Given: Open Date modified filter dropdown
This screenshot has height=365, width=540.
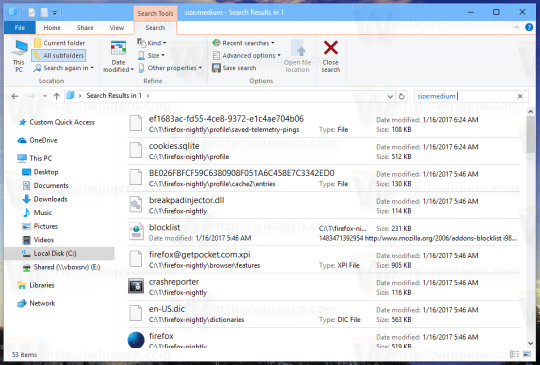Looking at the screenshot, I should pyautogui.click(x=118, y=56).
